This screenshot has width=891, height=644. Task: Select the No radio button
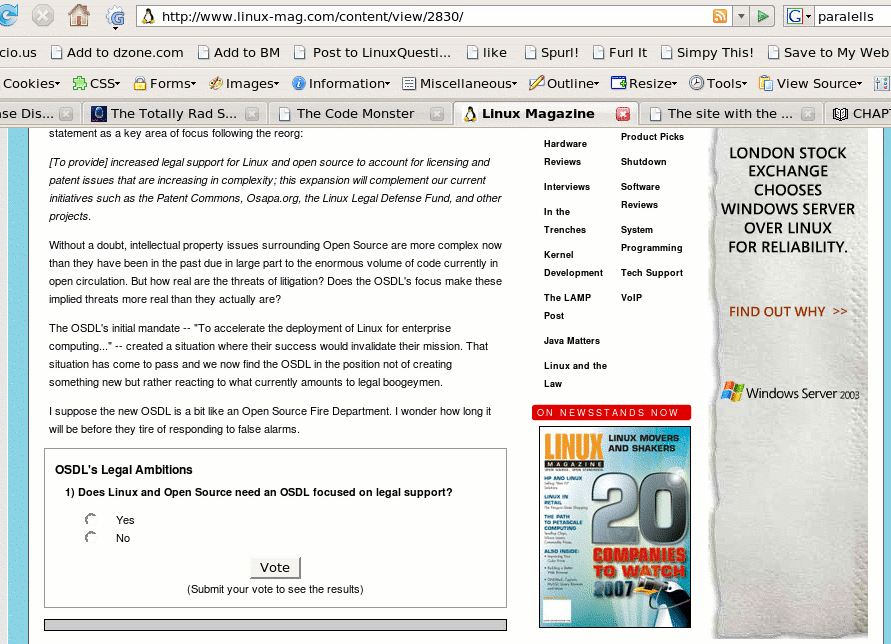point(91,538)
